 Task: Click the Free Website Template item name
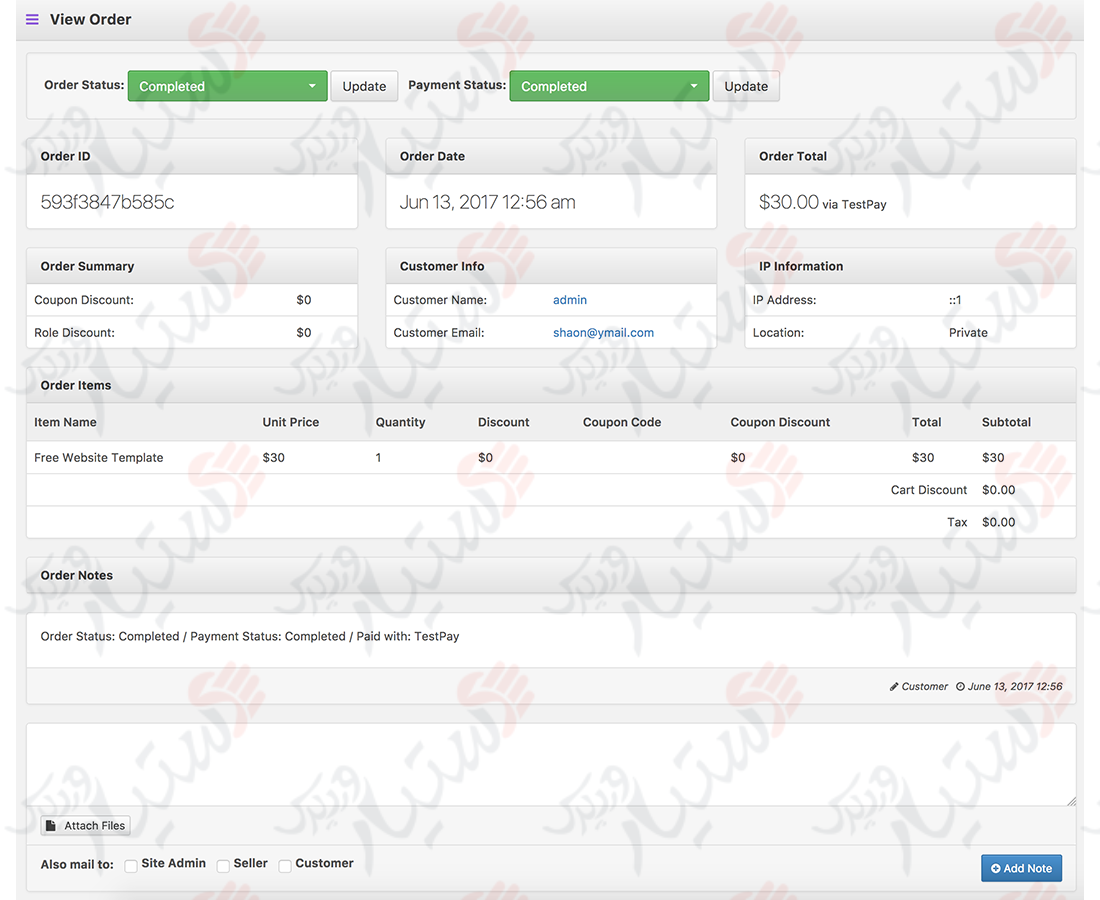(98, 457)
